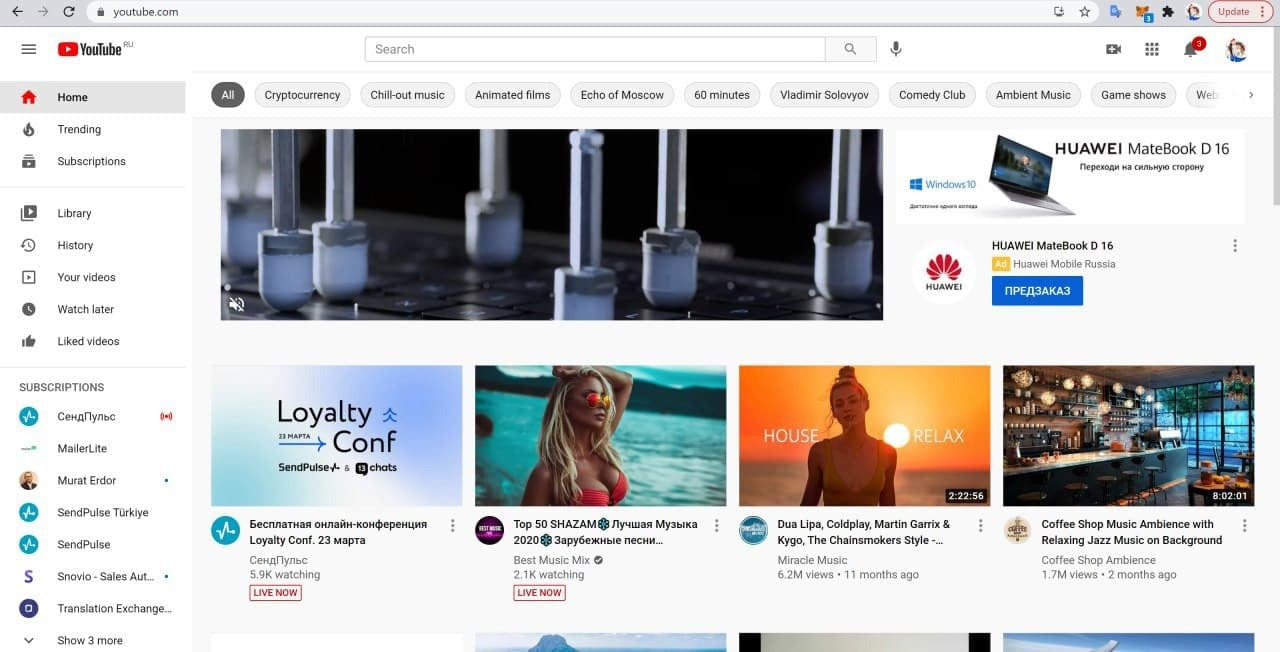The height and width of the screenshot is (652, 1280).
Task: Click the Google Translate extension icon
Action: pyautogui.click(x=1116, y=12)
